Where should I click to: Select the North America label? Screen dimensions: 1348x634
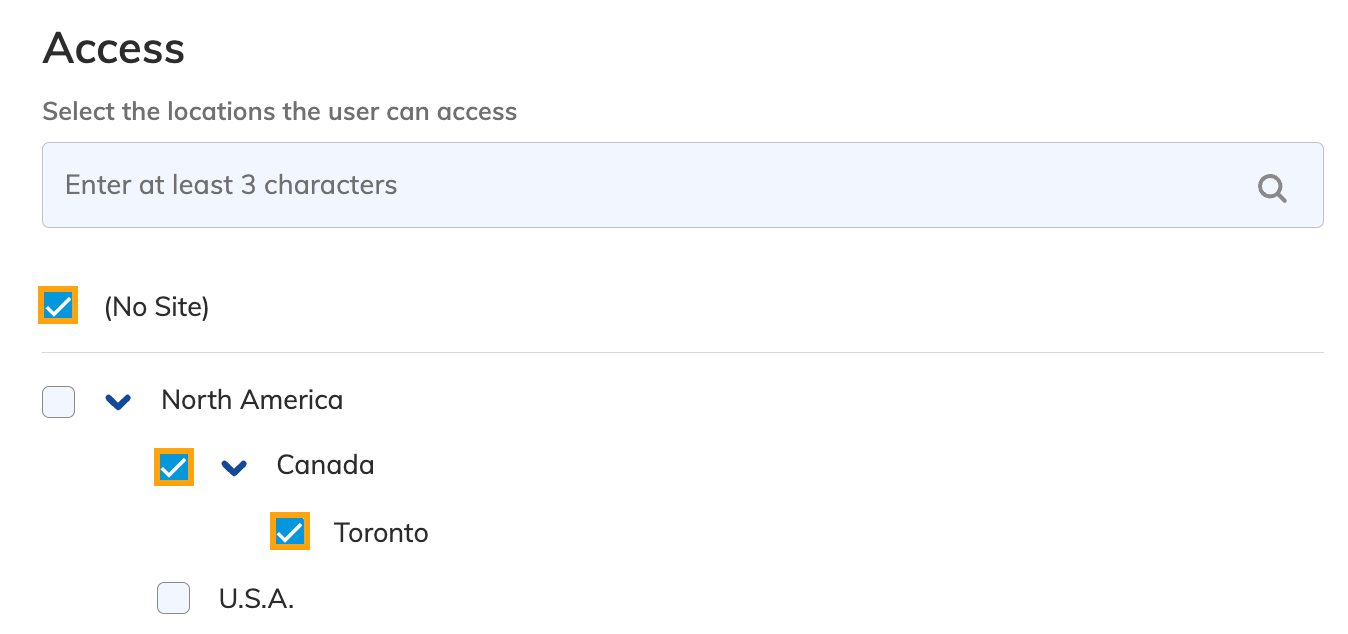point(252,399)
